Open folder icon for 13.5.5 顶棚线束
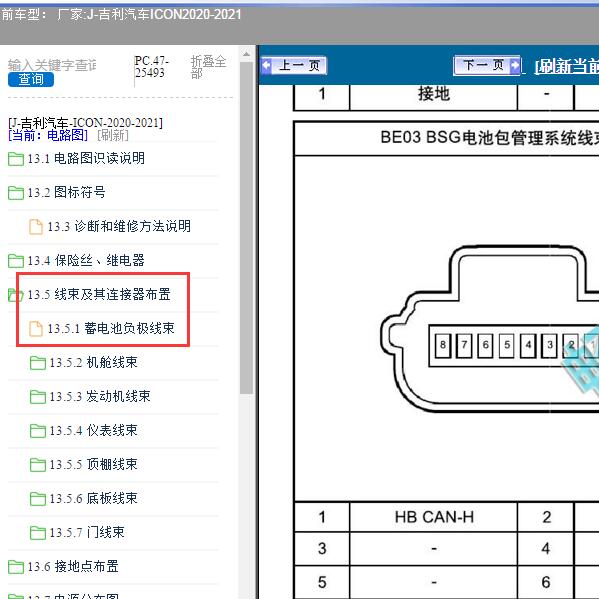599x599 pixels. 38,465
